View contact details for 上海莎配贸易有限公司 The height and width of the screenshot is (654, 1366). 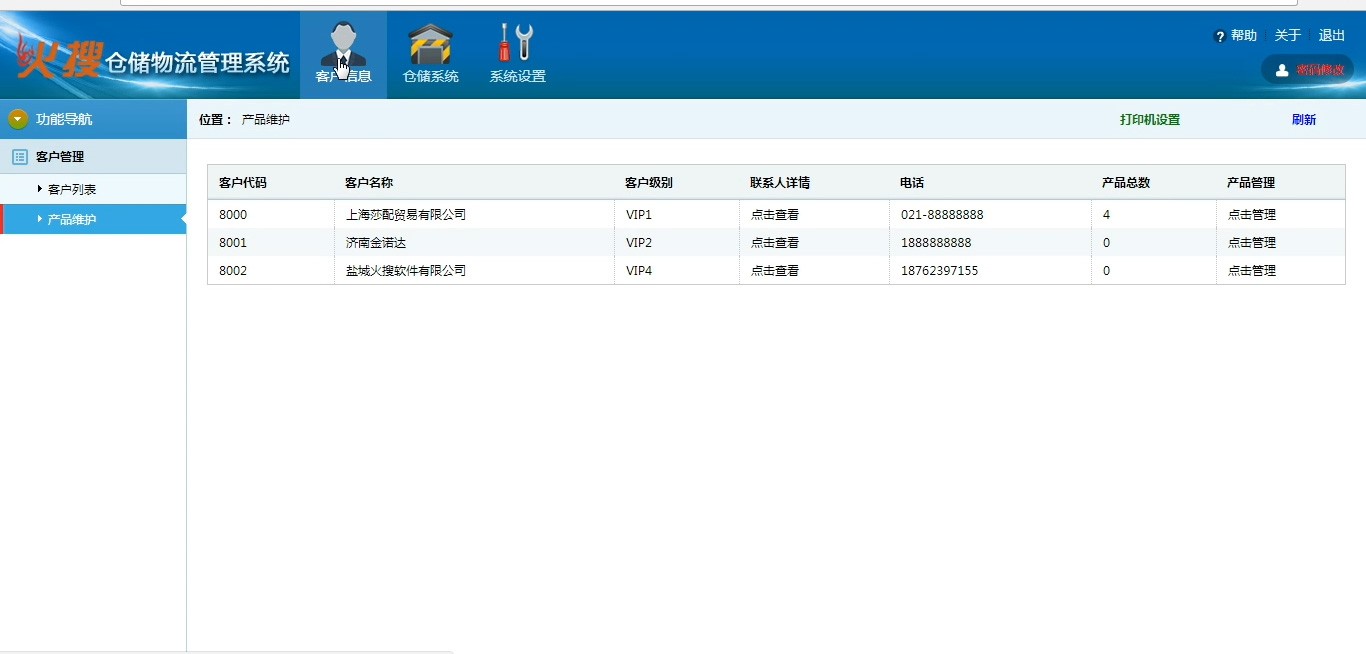(775, 215)
